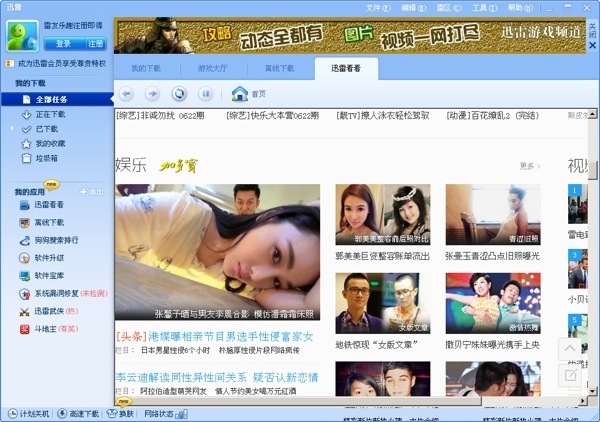
Task: Click the 加多宝 sponsor logo
Action: pyautogui.click(x=179, y=166)
